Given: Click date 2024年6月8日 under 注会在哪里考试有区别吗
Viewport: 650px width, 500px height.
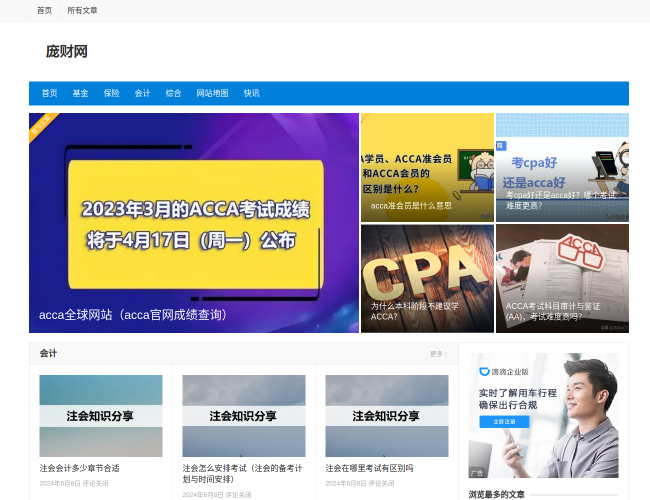Looking at the screenshot, I should 346,483.
